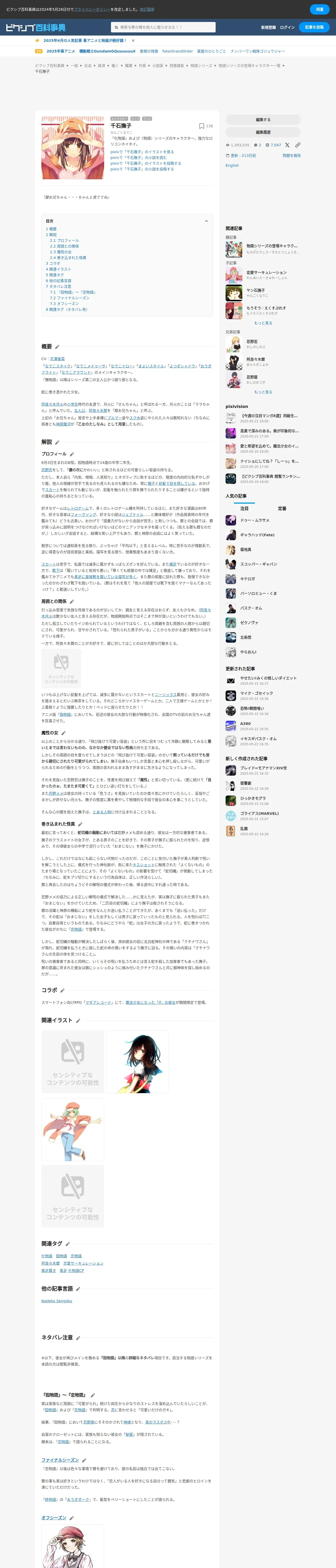Switch to the English article version
The image size is (336, 1568).
tap(232, 166)
